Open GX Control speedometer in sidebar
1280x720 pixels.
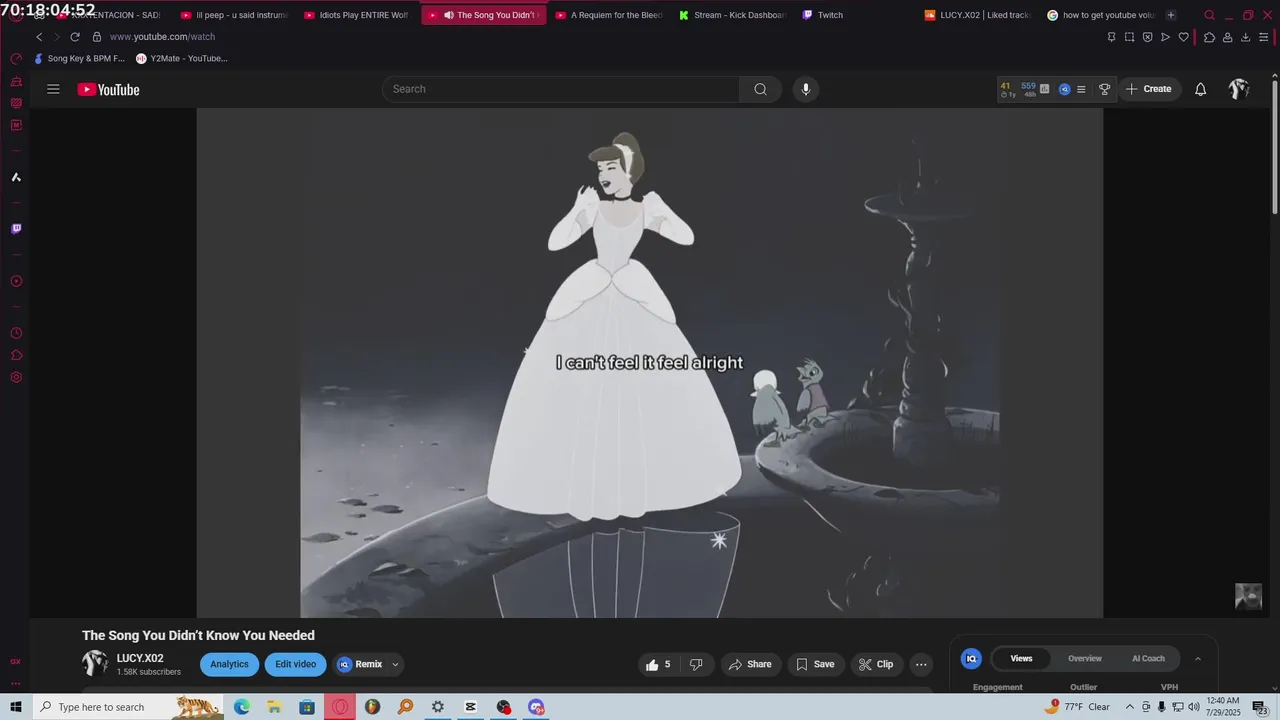[x=16, y=59]
